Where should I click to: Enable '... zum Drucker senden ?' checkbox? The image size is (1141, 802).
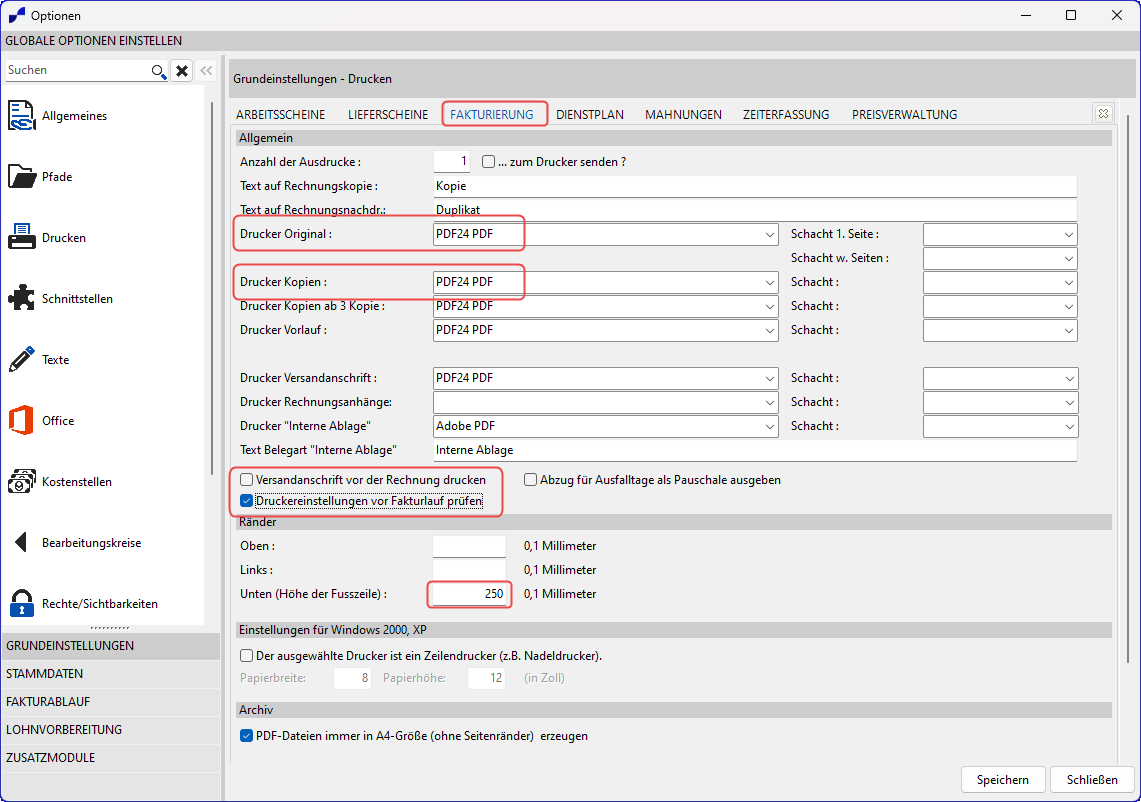click(488, 162)
